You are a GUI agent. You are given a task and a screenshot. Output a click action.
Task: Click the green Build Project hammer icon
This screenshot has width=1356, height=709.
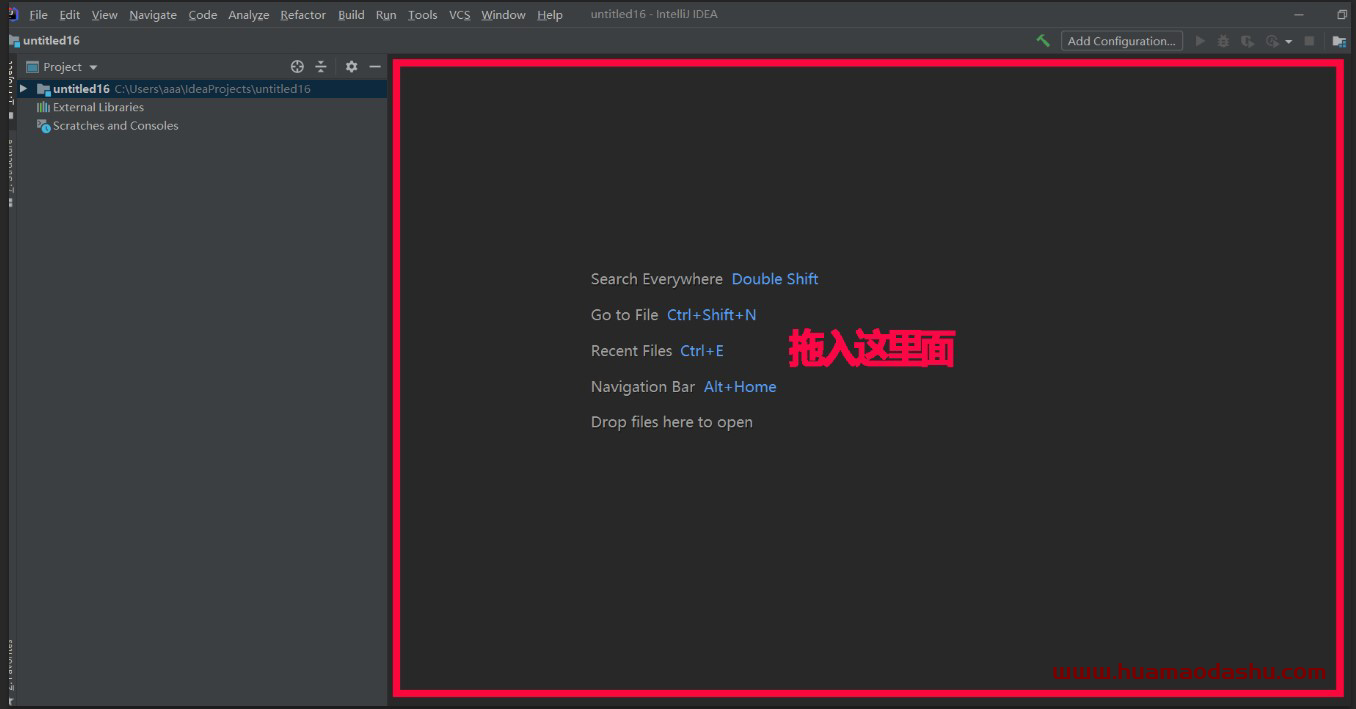coord(1043,41)
